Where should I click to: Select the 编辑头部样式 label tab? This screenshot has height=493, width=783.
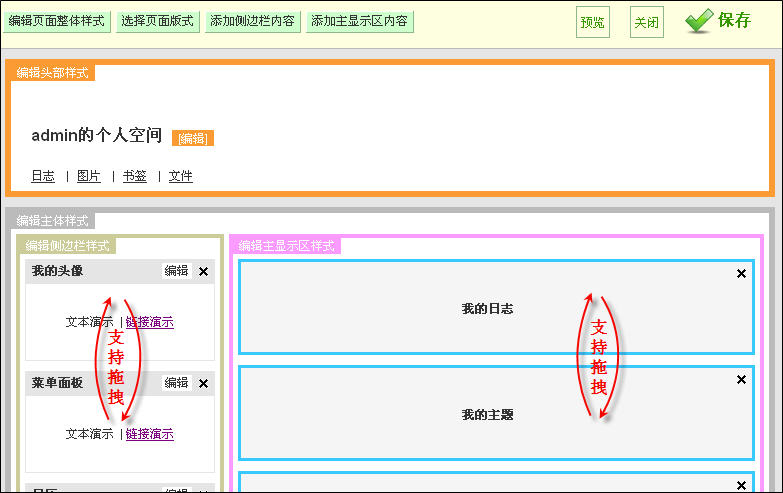point(52,73)
